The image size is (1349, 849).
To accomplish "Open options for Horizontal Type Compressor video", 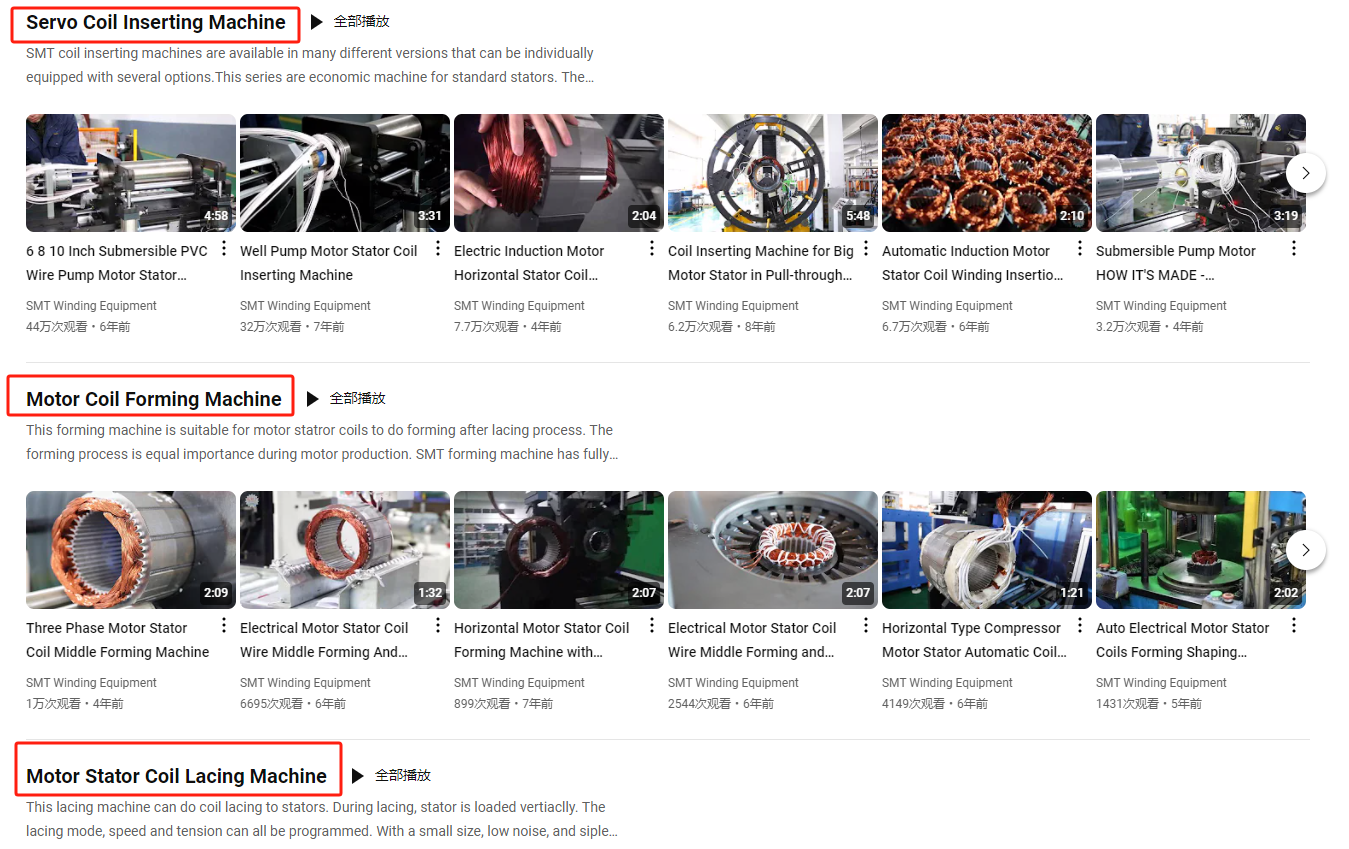I will click(1080, 626).
